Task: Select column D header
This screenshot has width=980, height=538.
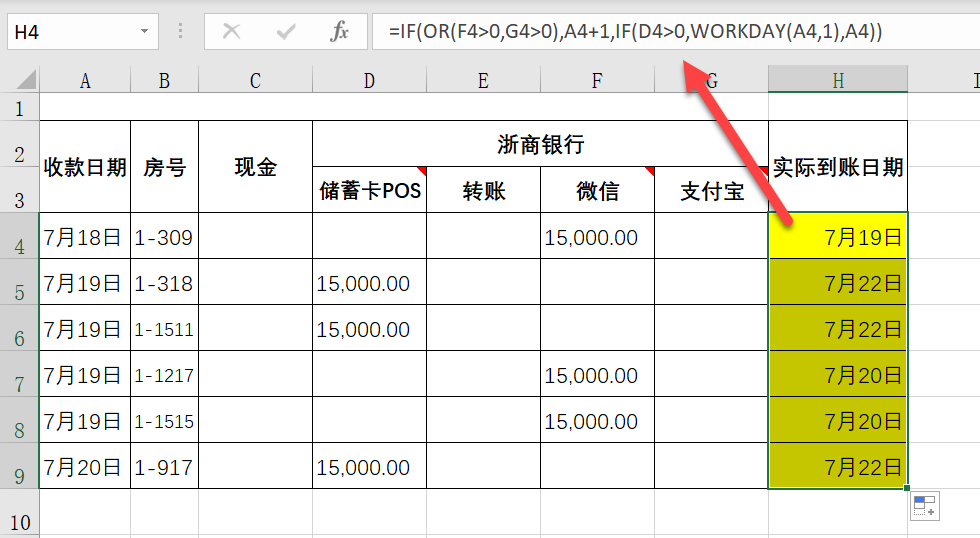Action: [x=369, y=81]
